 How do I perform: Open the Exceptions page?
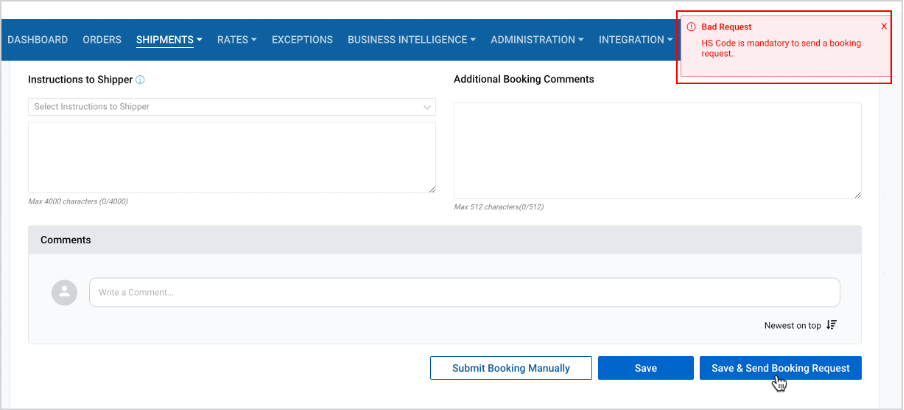click(x=302, y=40)
